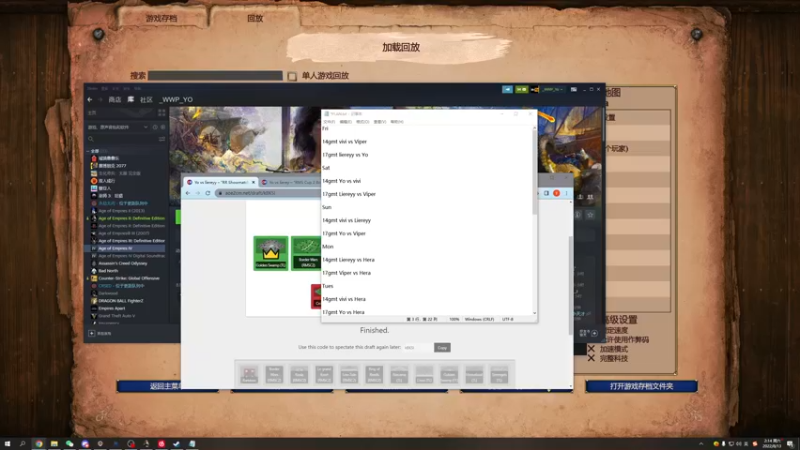Image resolution: width=800 pixels, height=450 pixels.
Task: Click the Chrome red profile avatar icon
Action: [557, 193]
